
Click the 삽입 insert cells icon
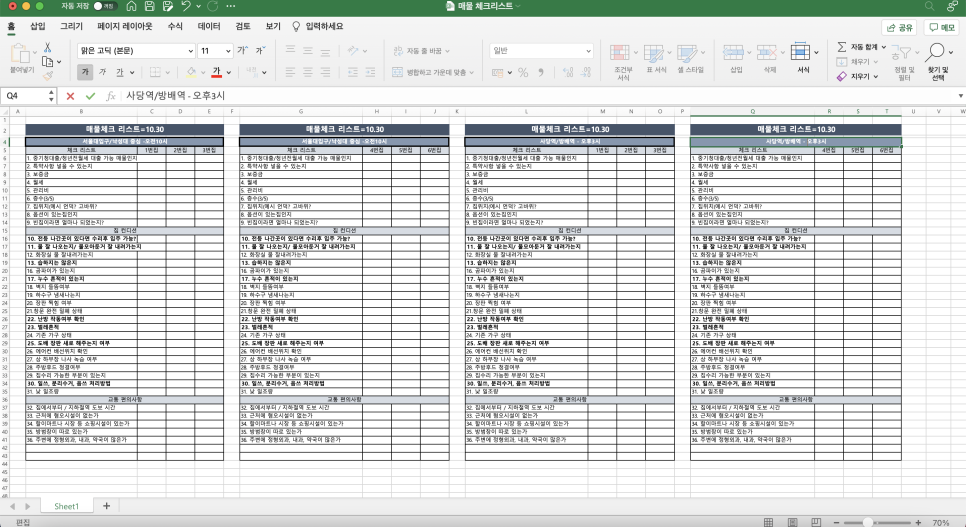tap(733, 52)
